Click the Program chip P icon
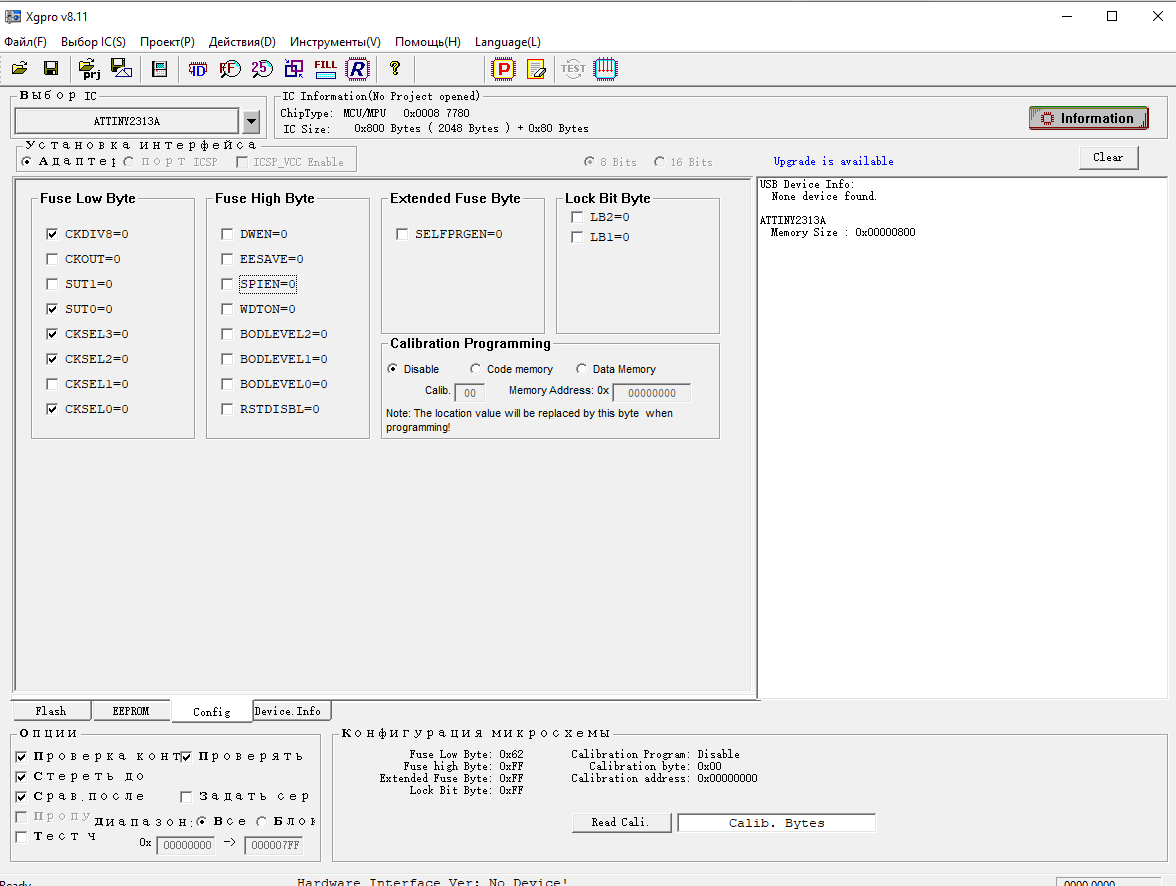The image size is (1176, 886). click(504, 69)
